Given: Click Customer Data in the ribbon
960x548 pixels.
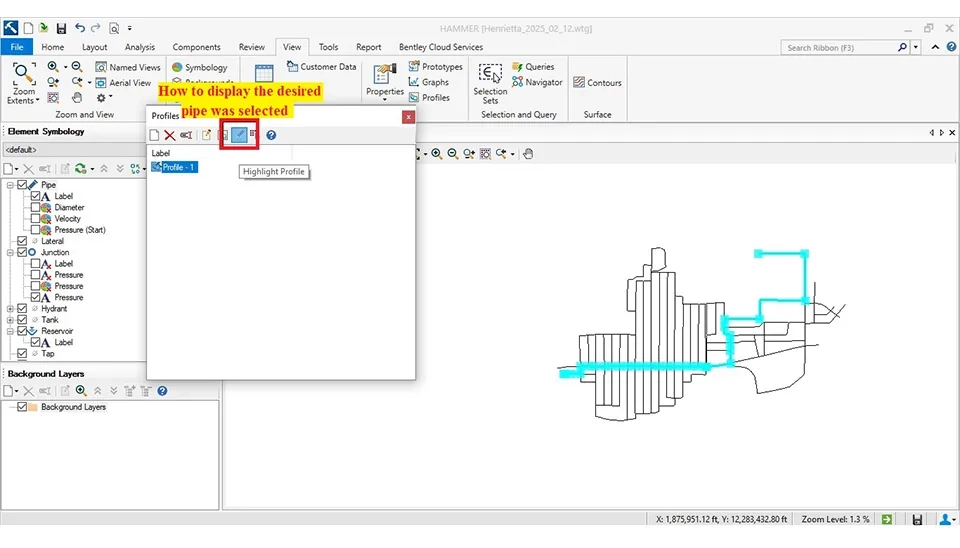Looking at the screenshot, I should 321,67.
